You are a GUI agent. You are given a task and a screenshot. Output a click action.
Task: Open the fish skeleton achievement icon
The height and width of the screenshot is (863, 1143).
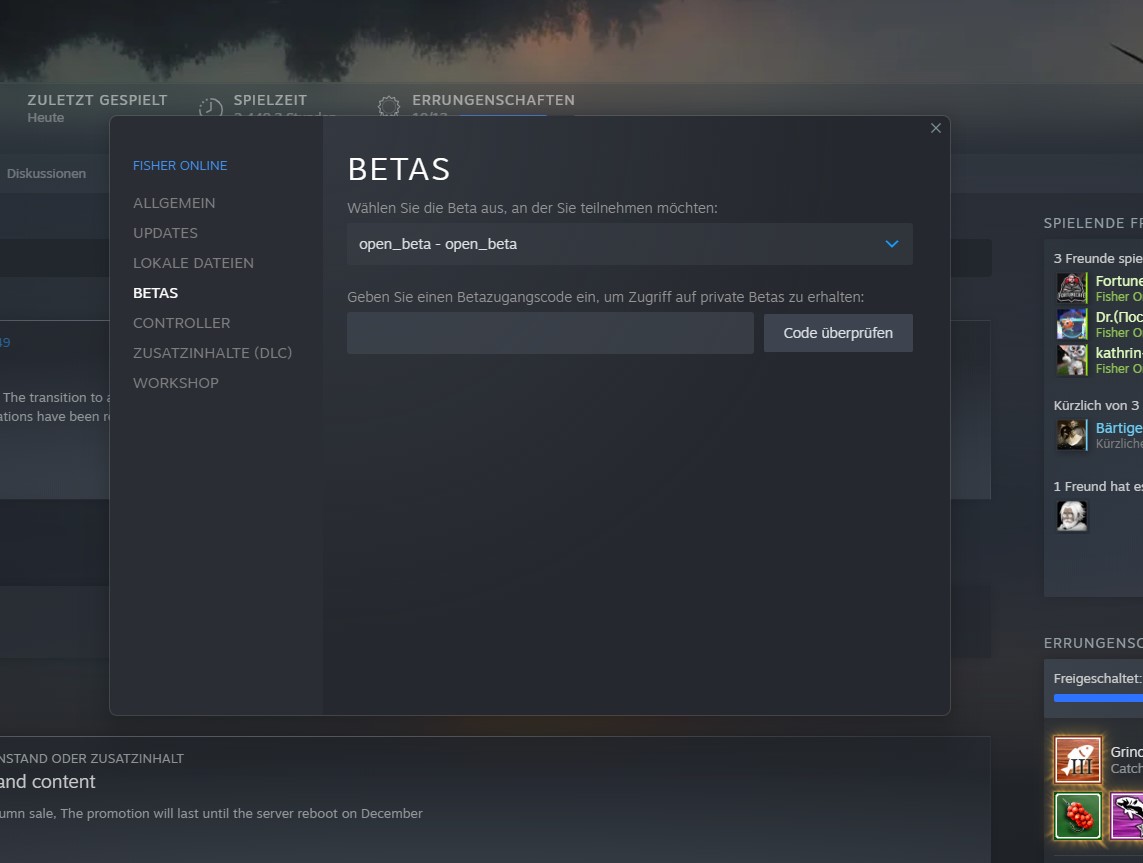pyautogui.click(x=1077, y=759)
